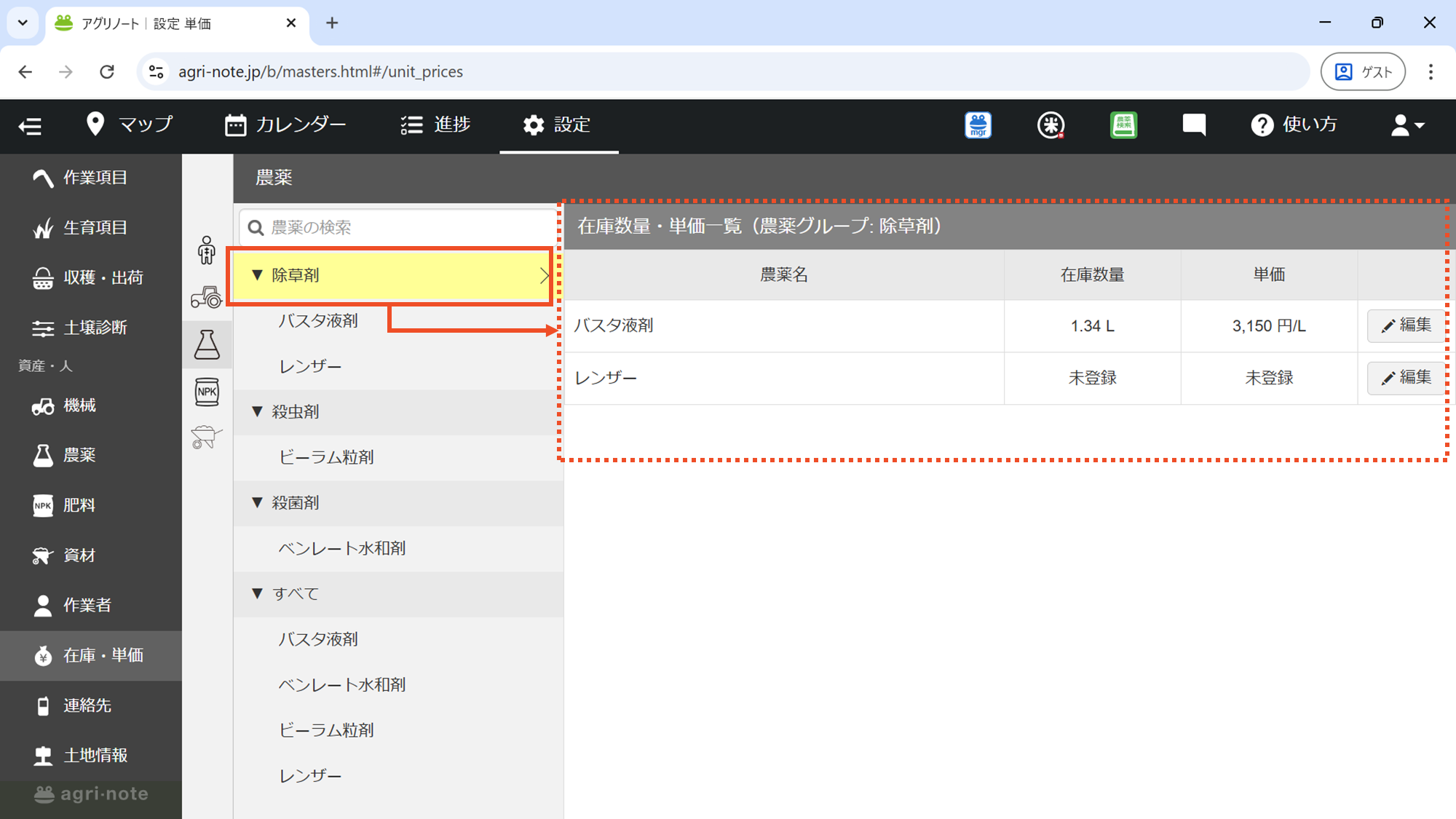1456x819 pixels.
Task: Select ベンレート水和剤 under 殺菌剤
Action: 342,548
